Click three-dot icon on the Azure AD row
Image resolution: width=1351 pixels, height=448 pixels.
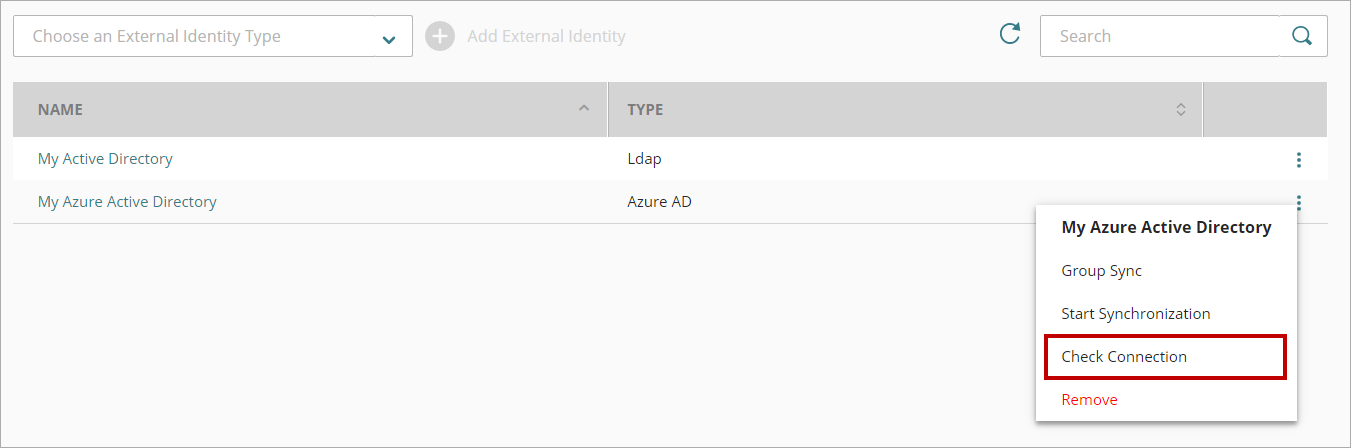[1298, 203]
